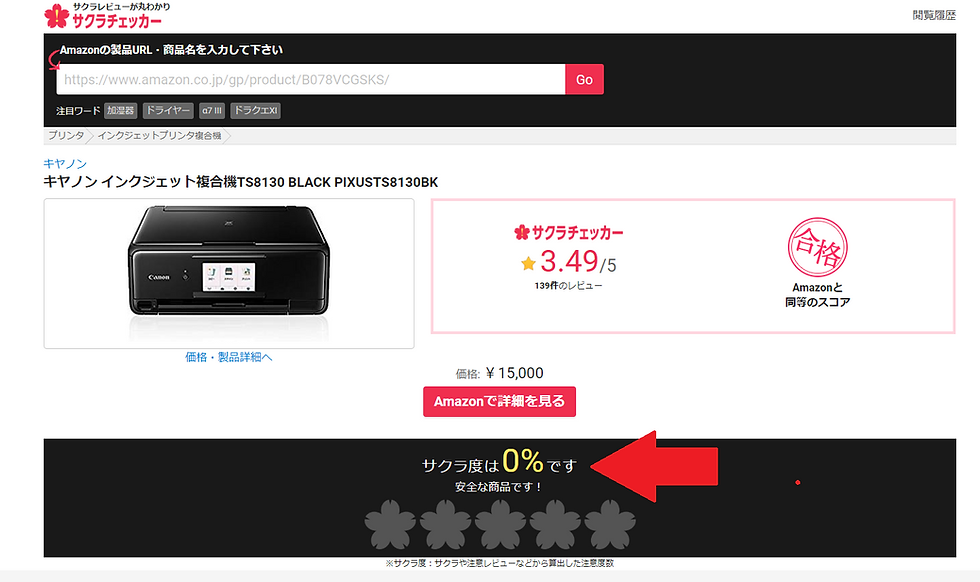This screenshot has width=980, height=582.
Task: Click the middle gray sakura flower icon
Action: 500,524
